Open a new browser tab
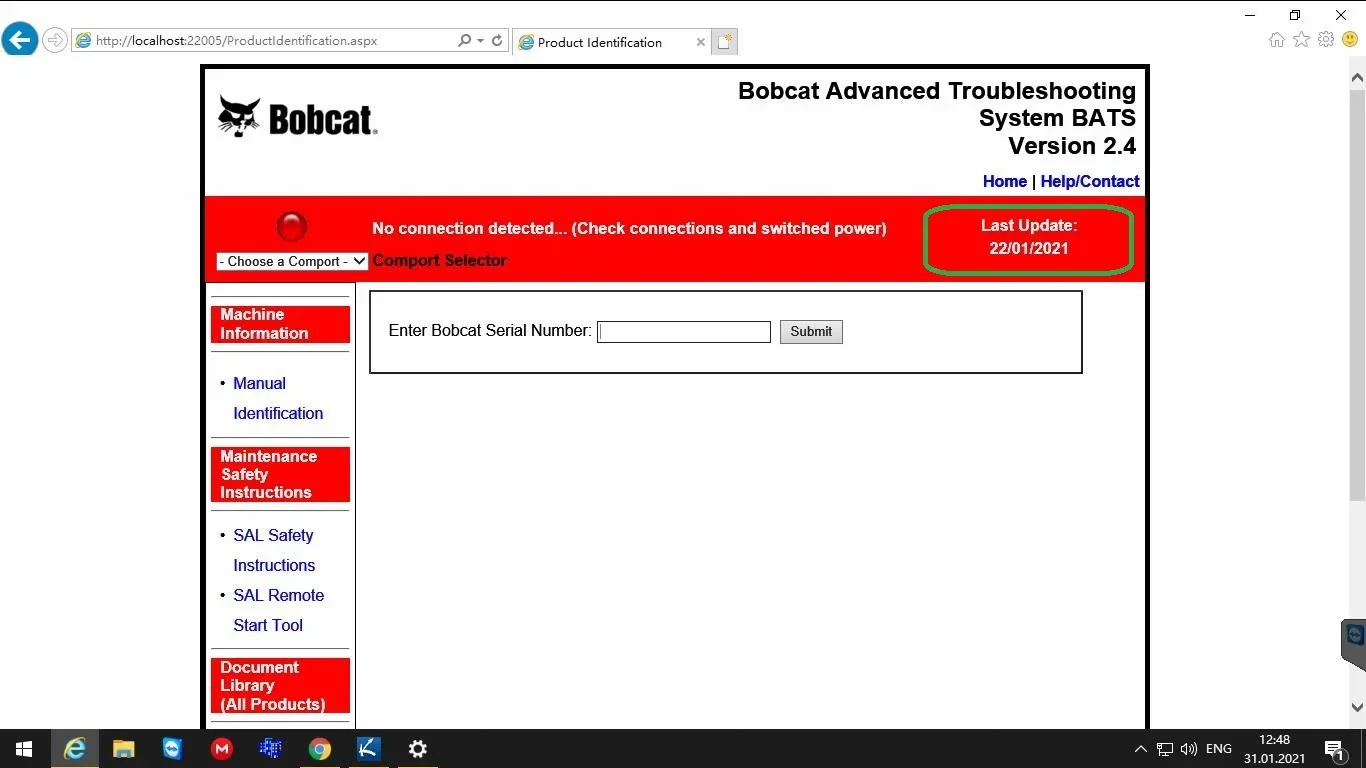 point(725,42)
